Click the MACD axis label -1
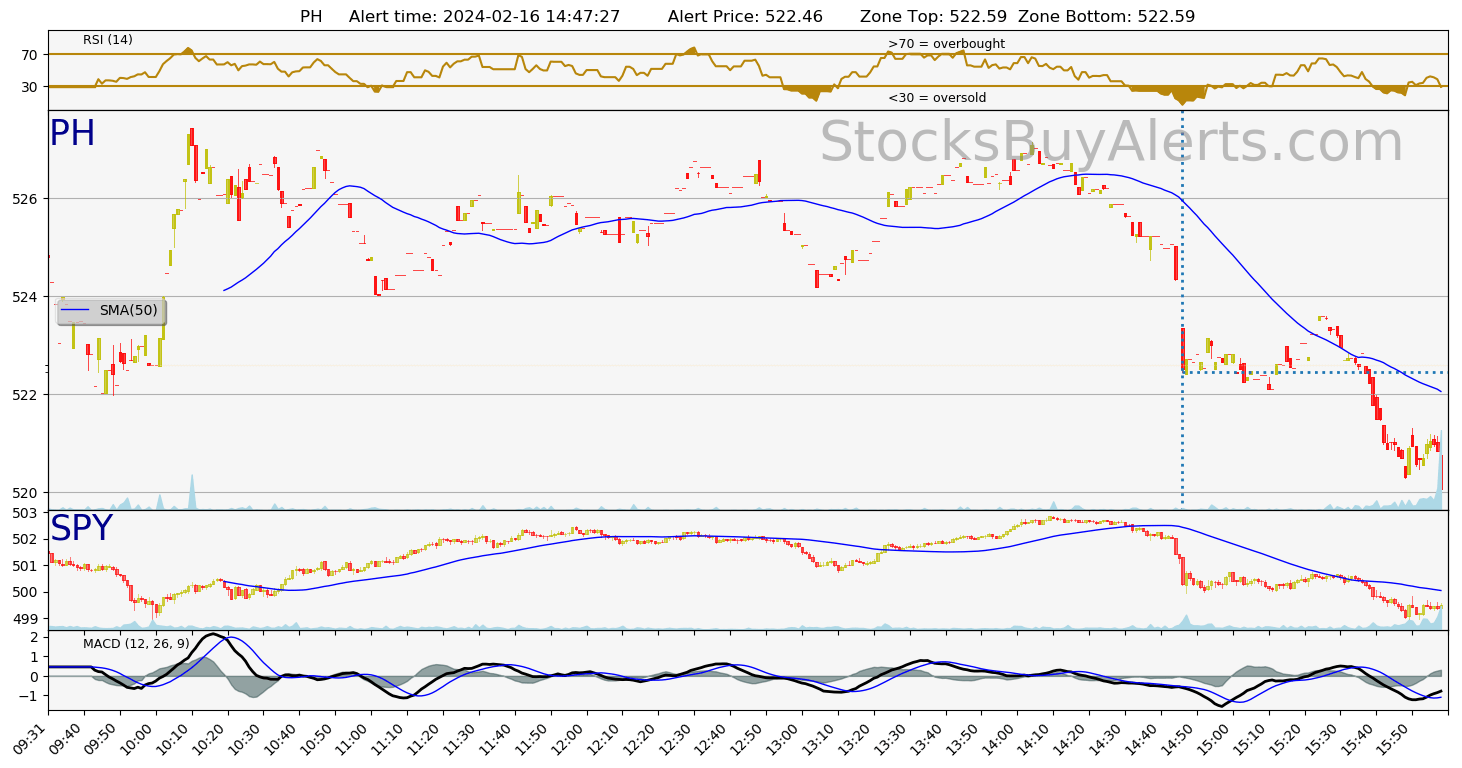This screenshot has width=1462, height=768. (27, 697)
